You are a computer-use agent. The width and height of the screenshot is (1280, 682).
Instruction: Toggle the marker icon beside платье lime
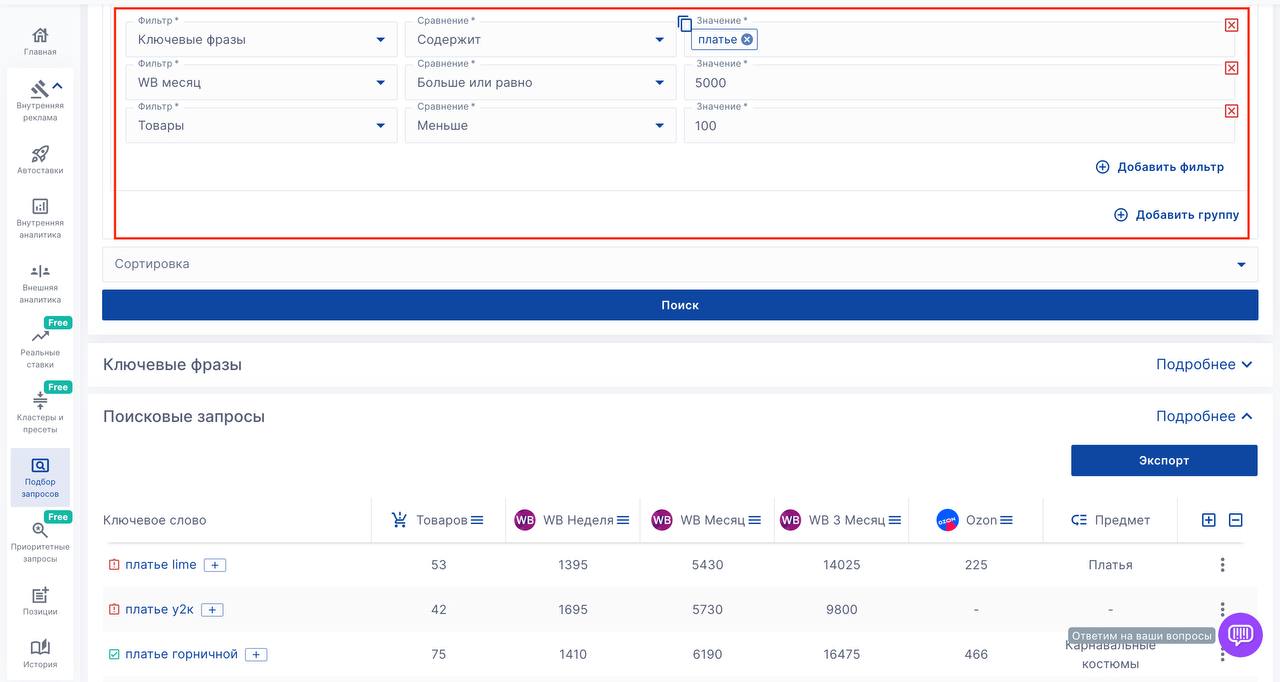(x=114, y=565)
